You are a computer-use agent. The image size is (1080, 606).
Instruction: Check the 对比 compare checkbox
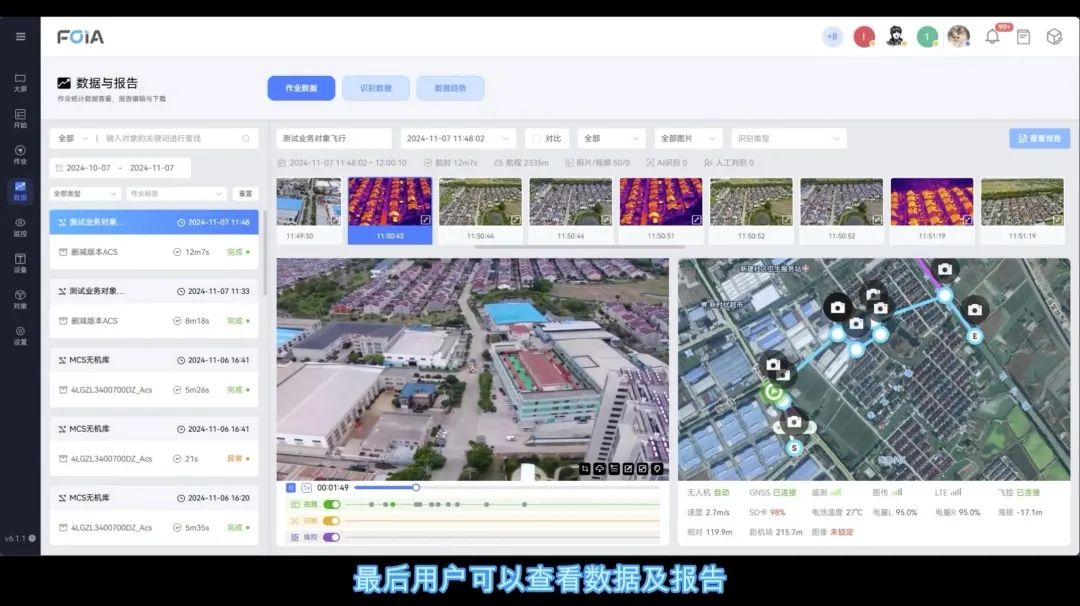click(x=536, y=139)
